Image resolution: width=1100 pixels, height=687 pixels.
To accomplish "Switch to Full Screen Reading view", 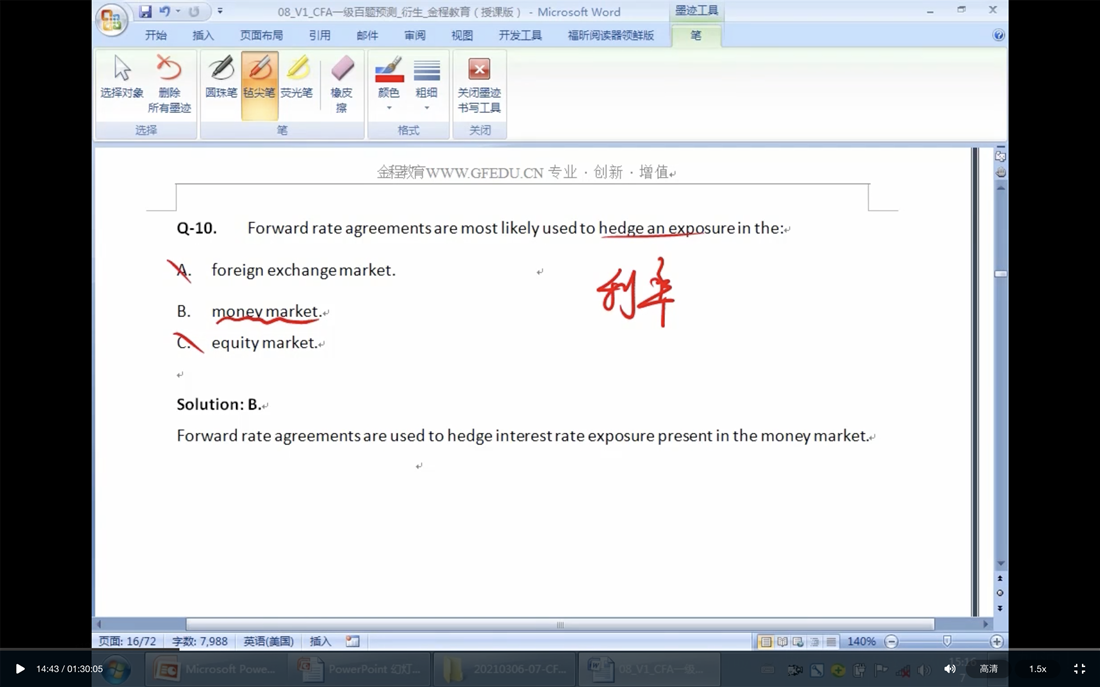I will pyautogui.click(x=782, y=641).
